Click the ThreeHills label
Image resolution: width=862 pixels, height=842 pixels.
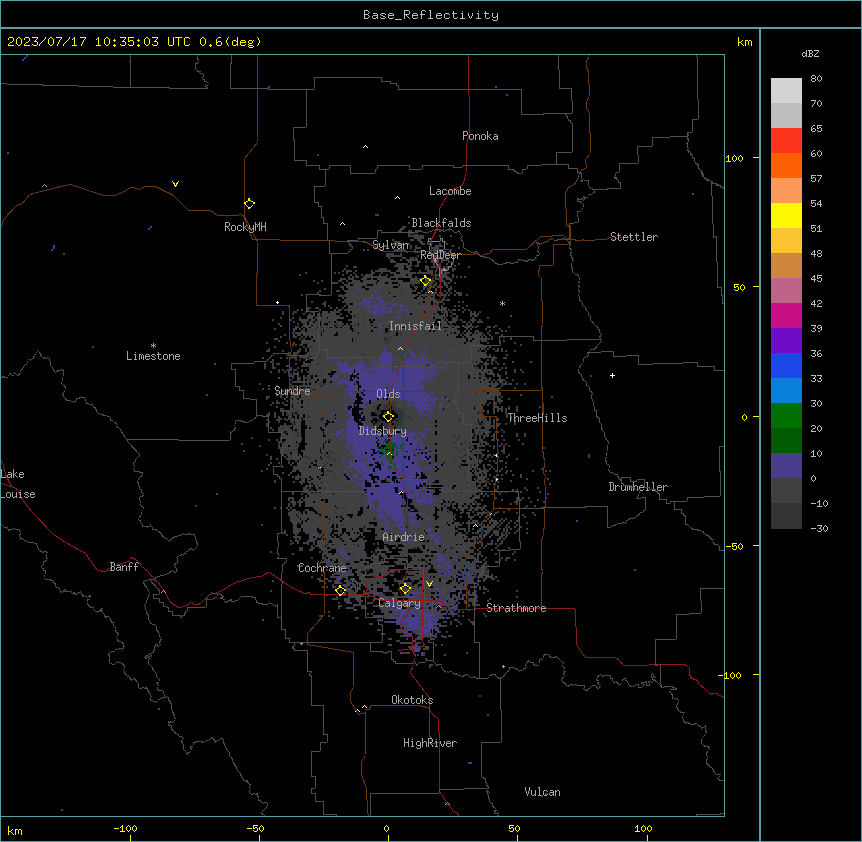537,418
